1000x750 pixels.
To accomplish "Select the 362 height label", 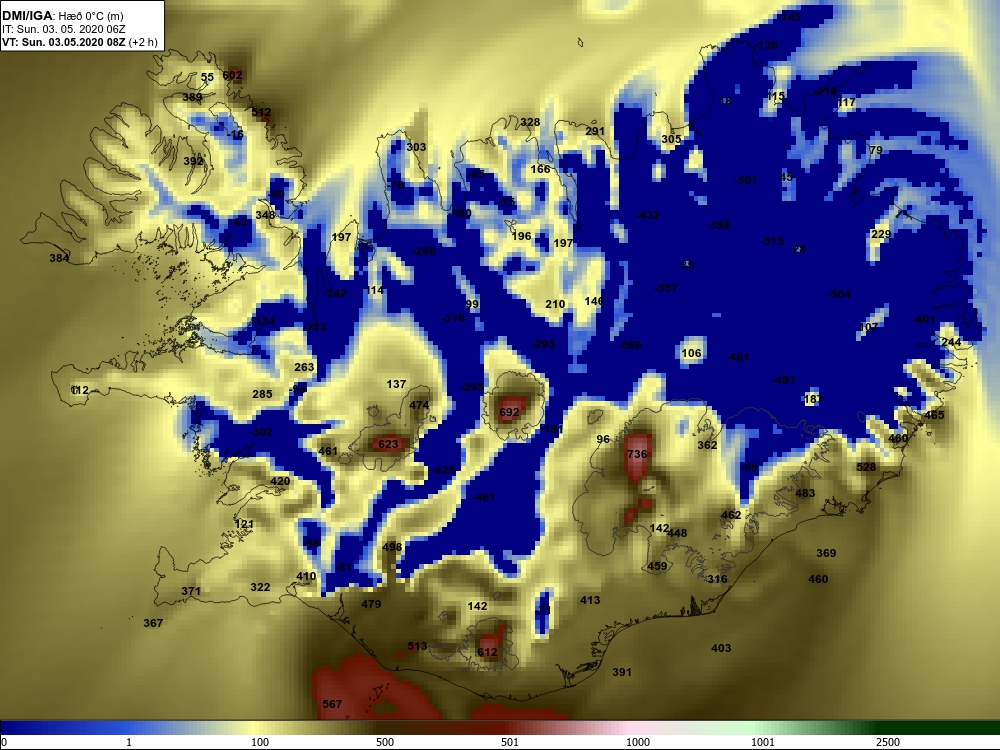I will click(707, 445).
